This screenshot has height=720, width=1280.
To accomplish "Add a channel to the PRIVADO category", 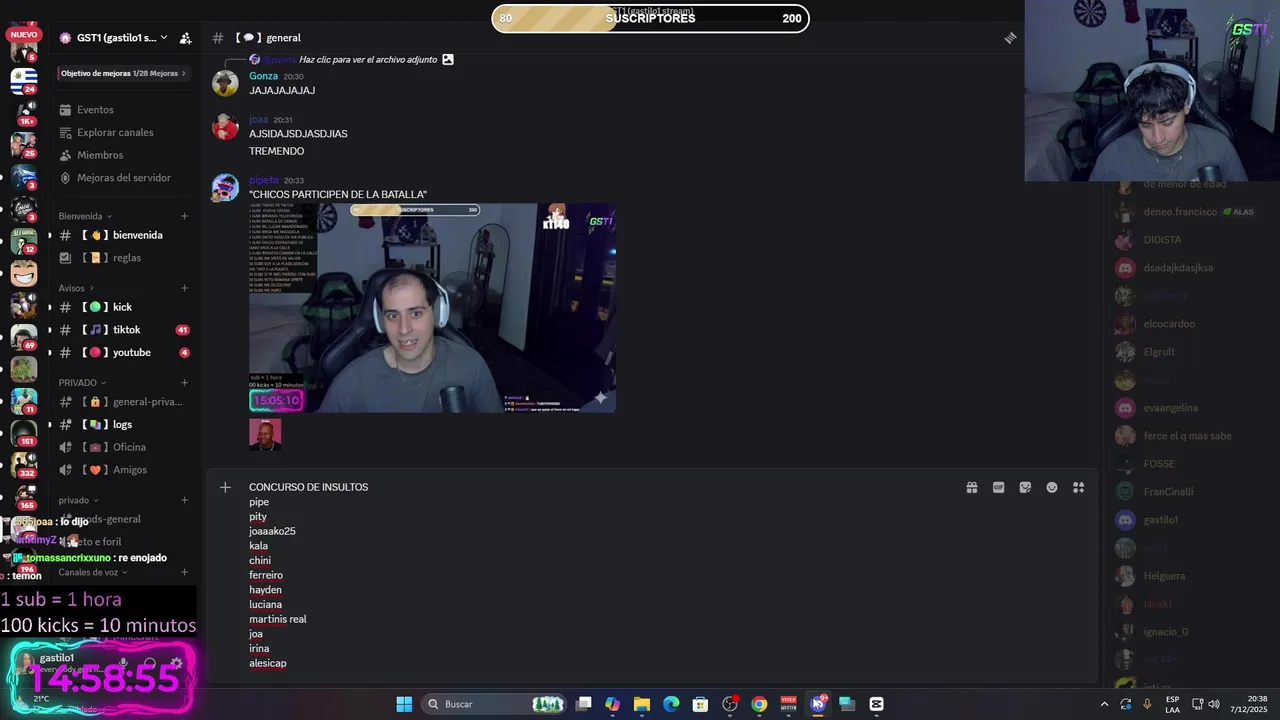I will coord(184,383).
